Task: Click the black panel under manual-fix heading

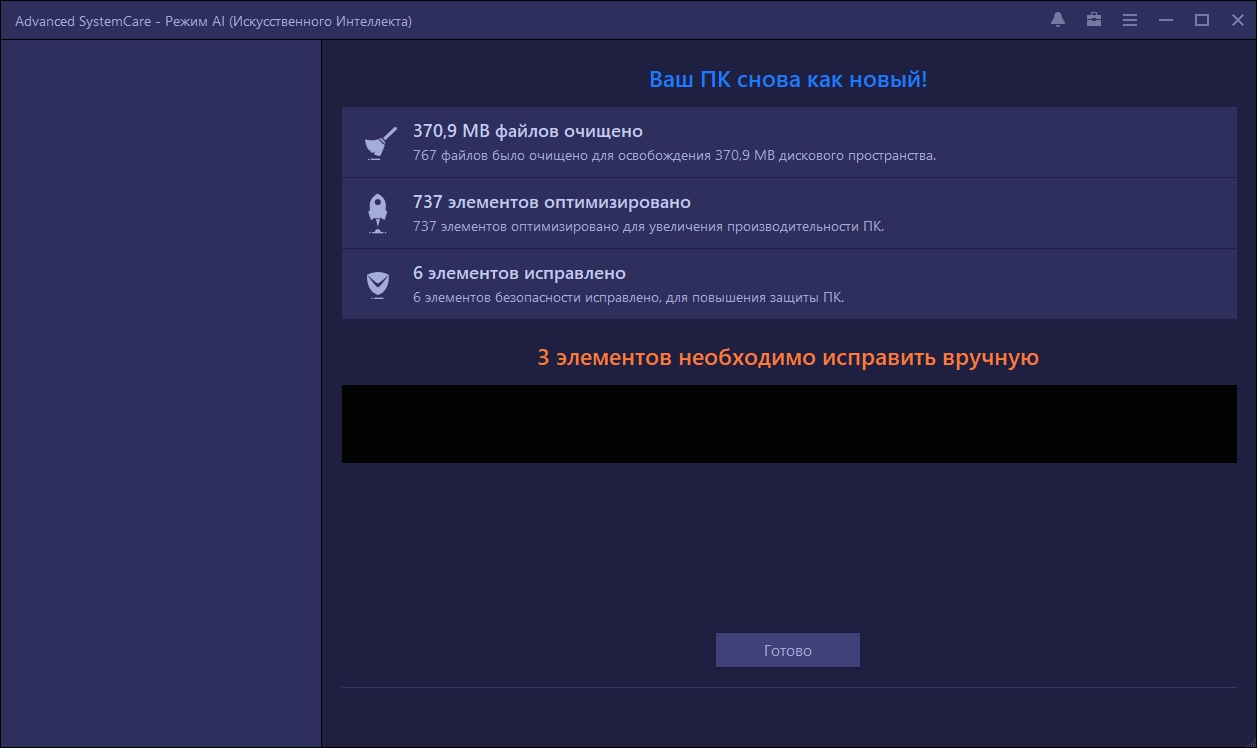Action: (x=788, y=424)
